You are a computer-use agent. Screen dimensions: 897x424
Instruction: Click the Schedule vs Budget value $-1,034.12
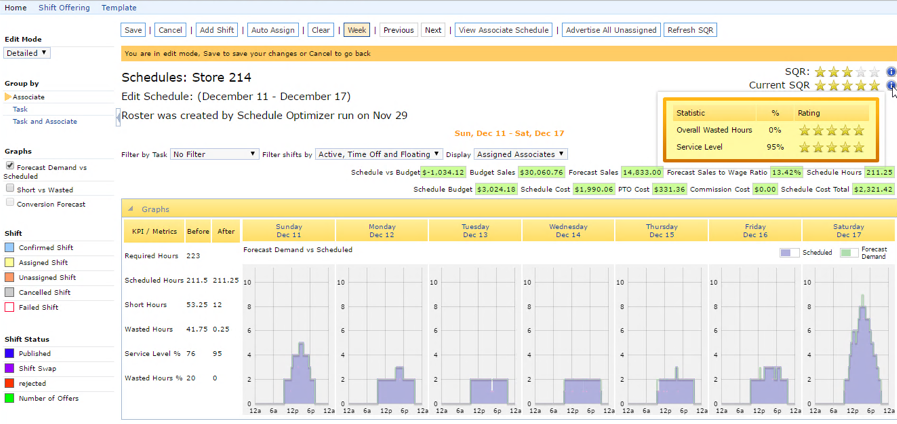[443, 172]
